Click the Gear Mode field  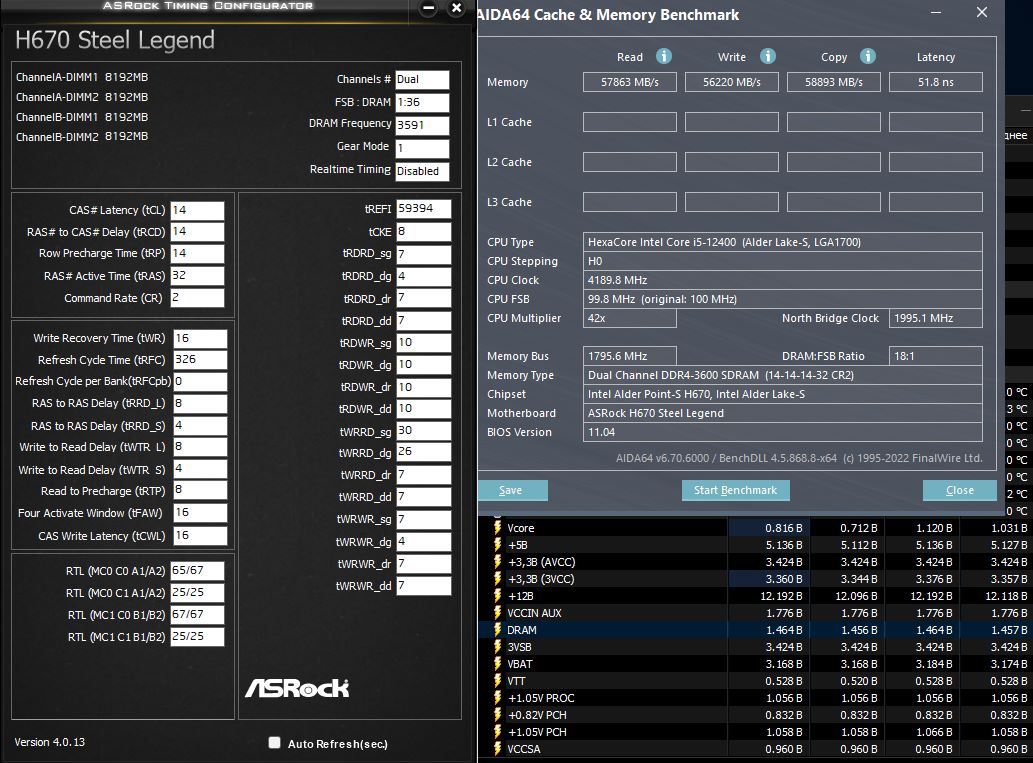point(422,148)
